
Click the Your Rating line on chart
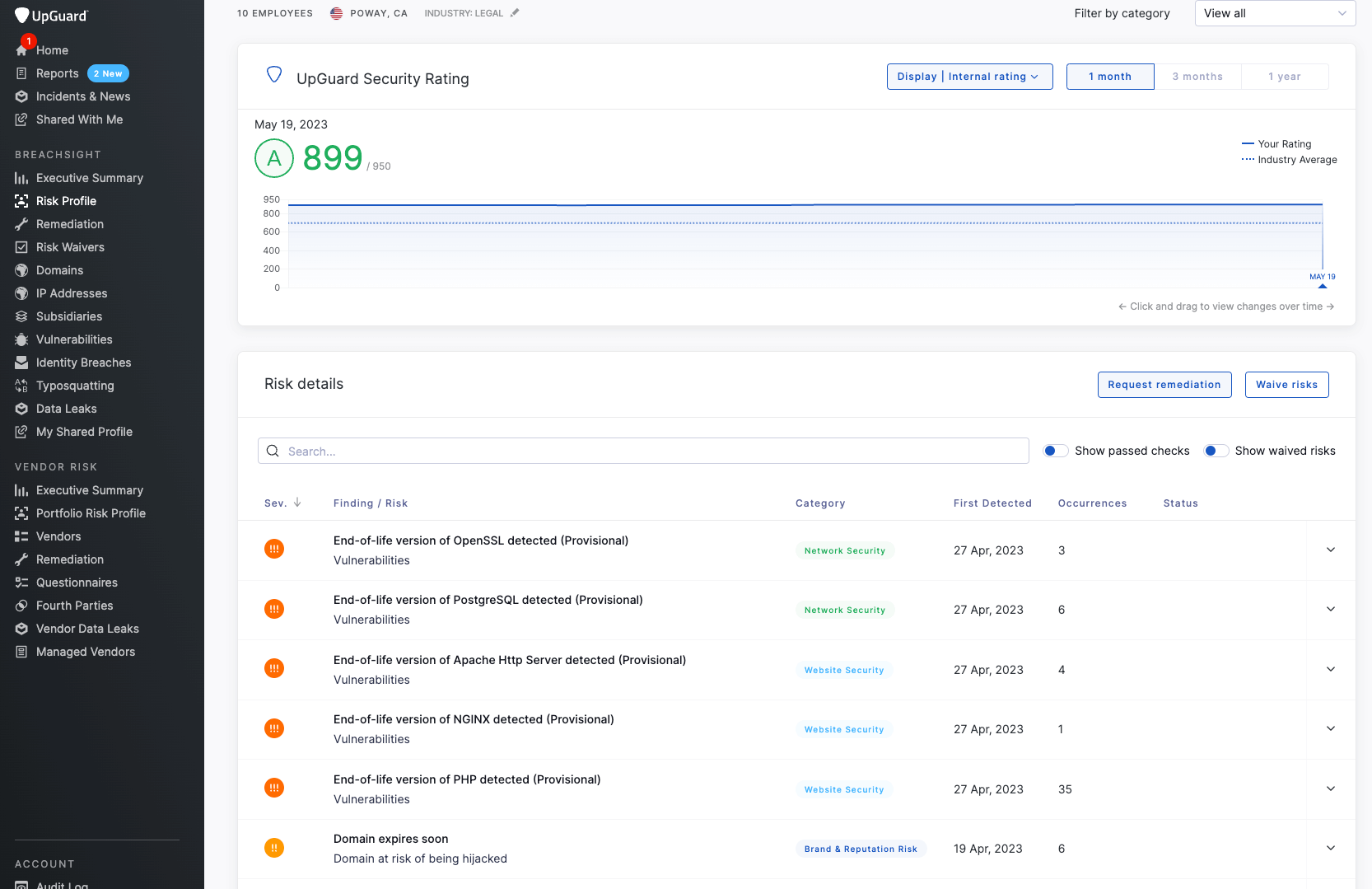(x=805, y=204)
